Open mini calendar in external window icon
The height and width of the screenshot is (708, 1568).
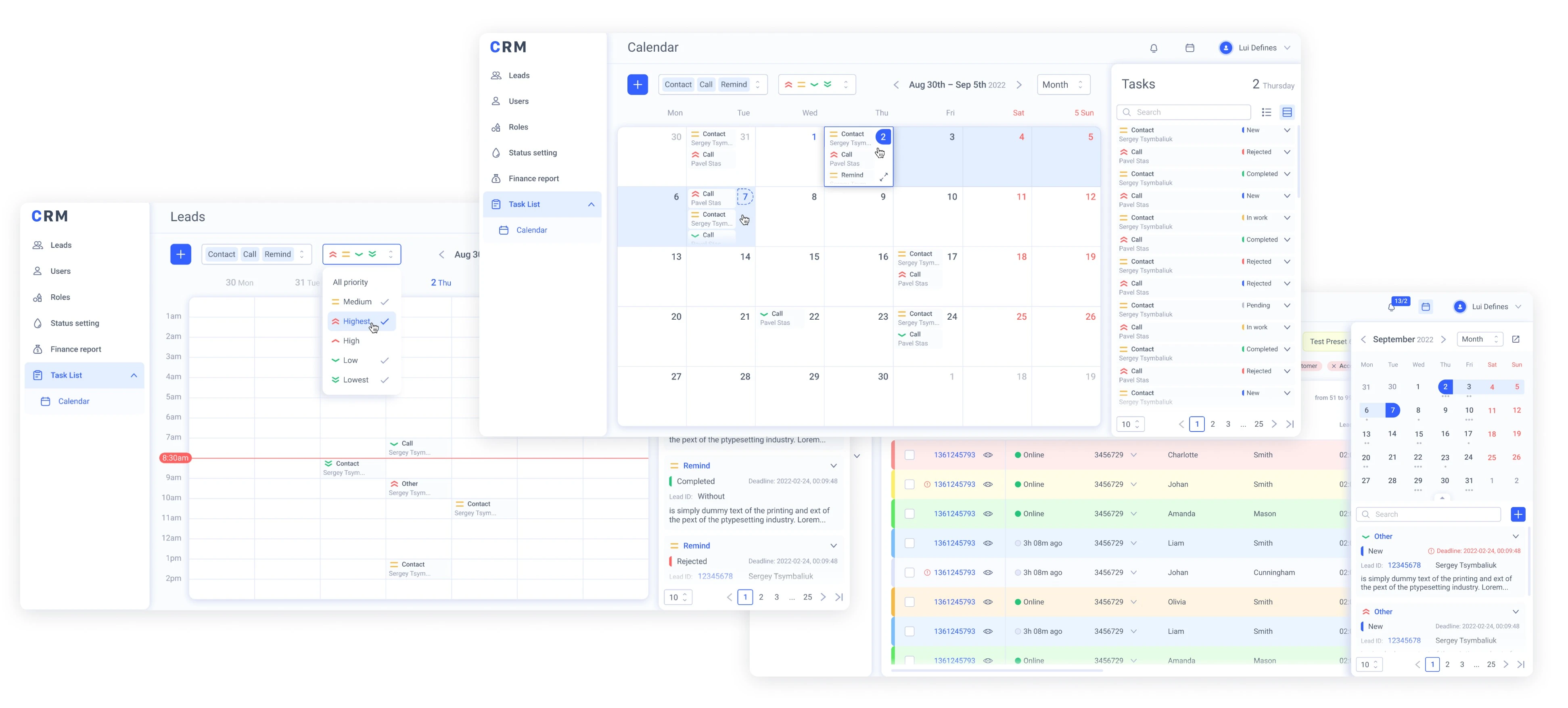coord(1516,339)
